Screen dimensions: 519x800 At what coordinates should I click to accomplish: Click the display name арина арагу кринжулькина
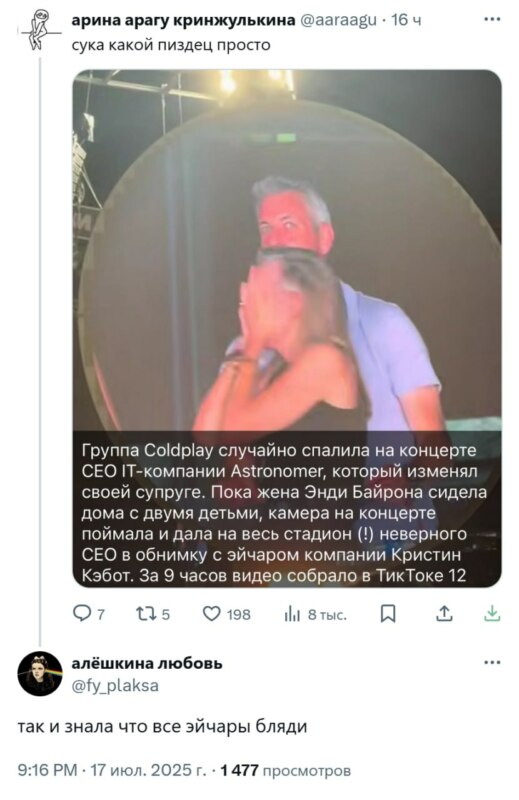(x=183, y=20)
